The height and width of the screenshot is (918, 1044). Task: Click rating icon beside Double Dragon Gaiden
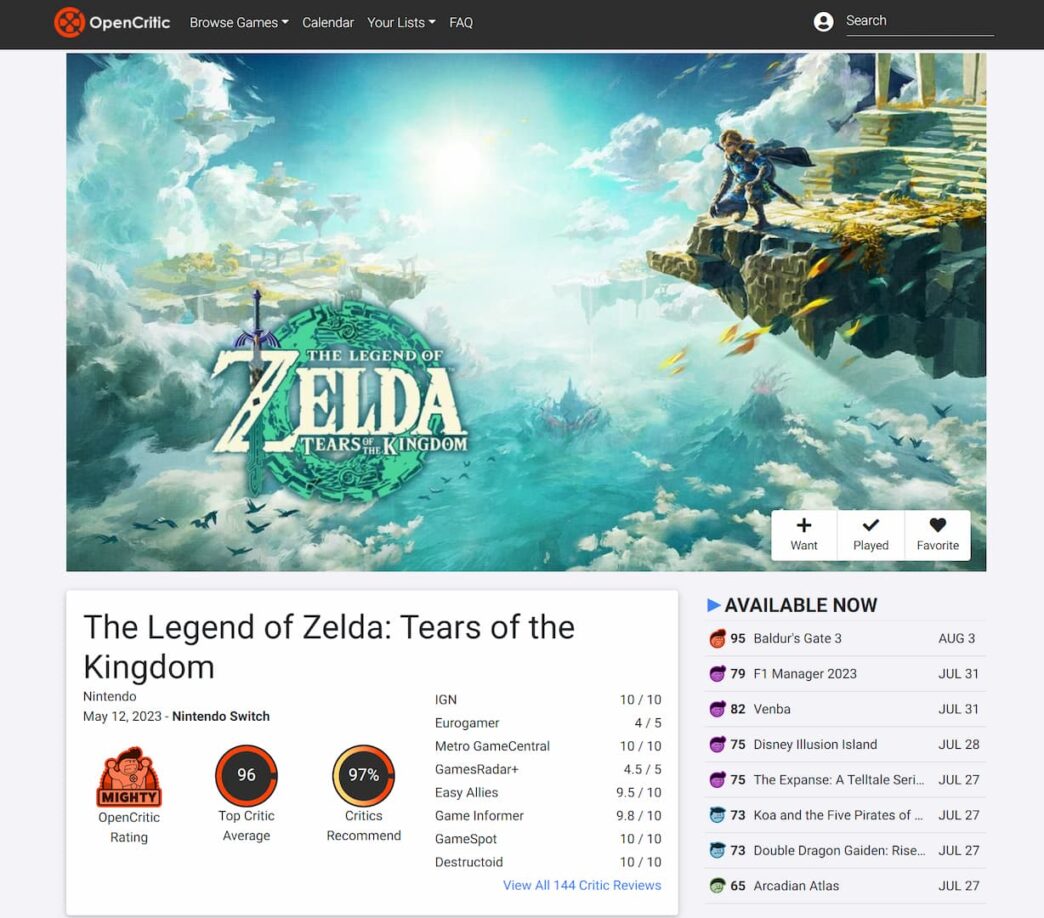tap(717, 850)
